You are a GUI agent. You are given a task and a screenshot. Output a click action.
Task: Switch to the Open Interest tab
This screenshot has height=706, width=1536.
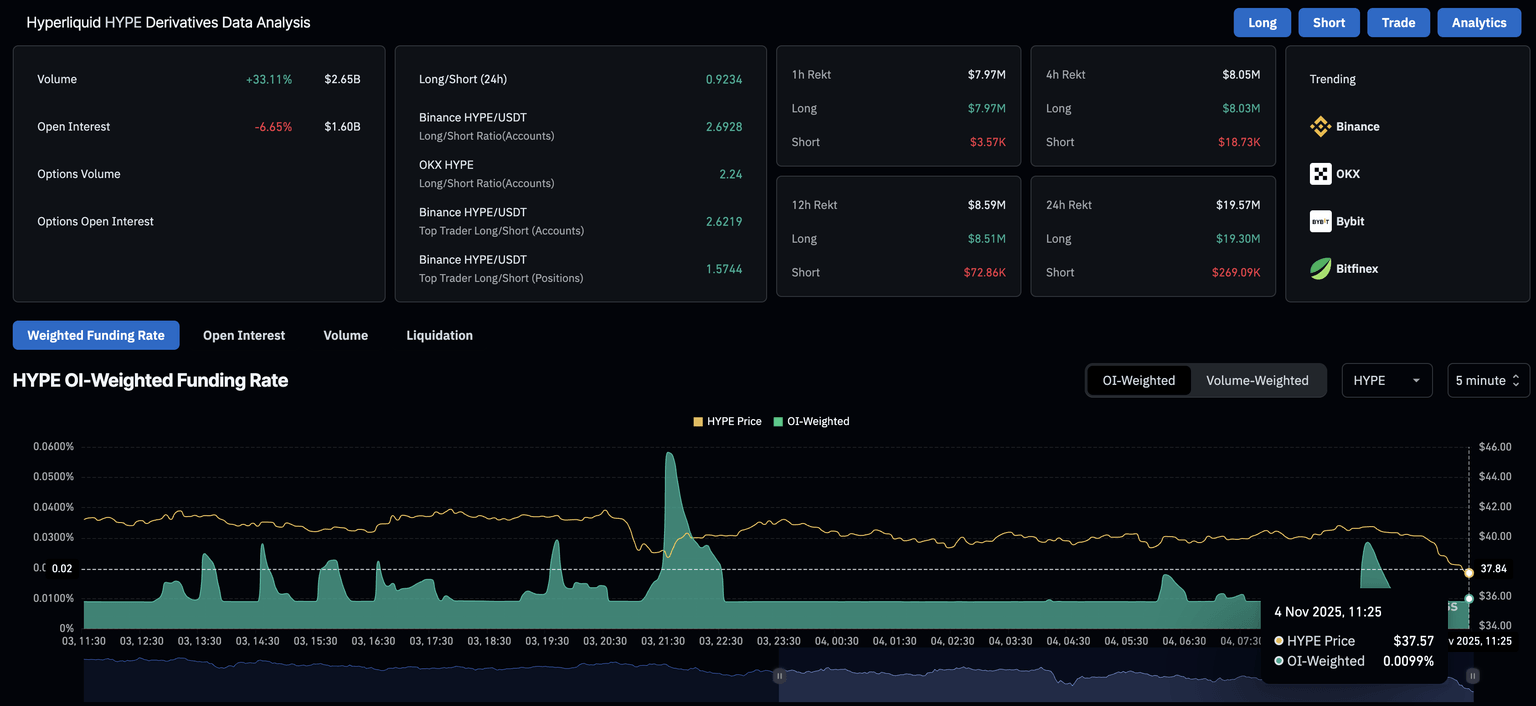[243, 335]
